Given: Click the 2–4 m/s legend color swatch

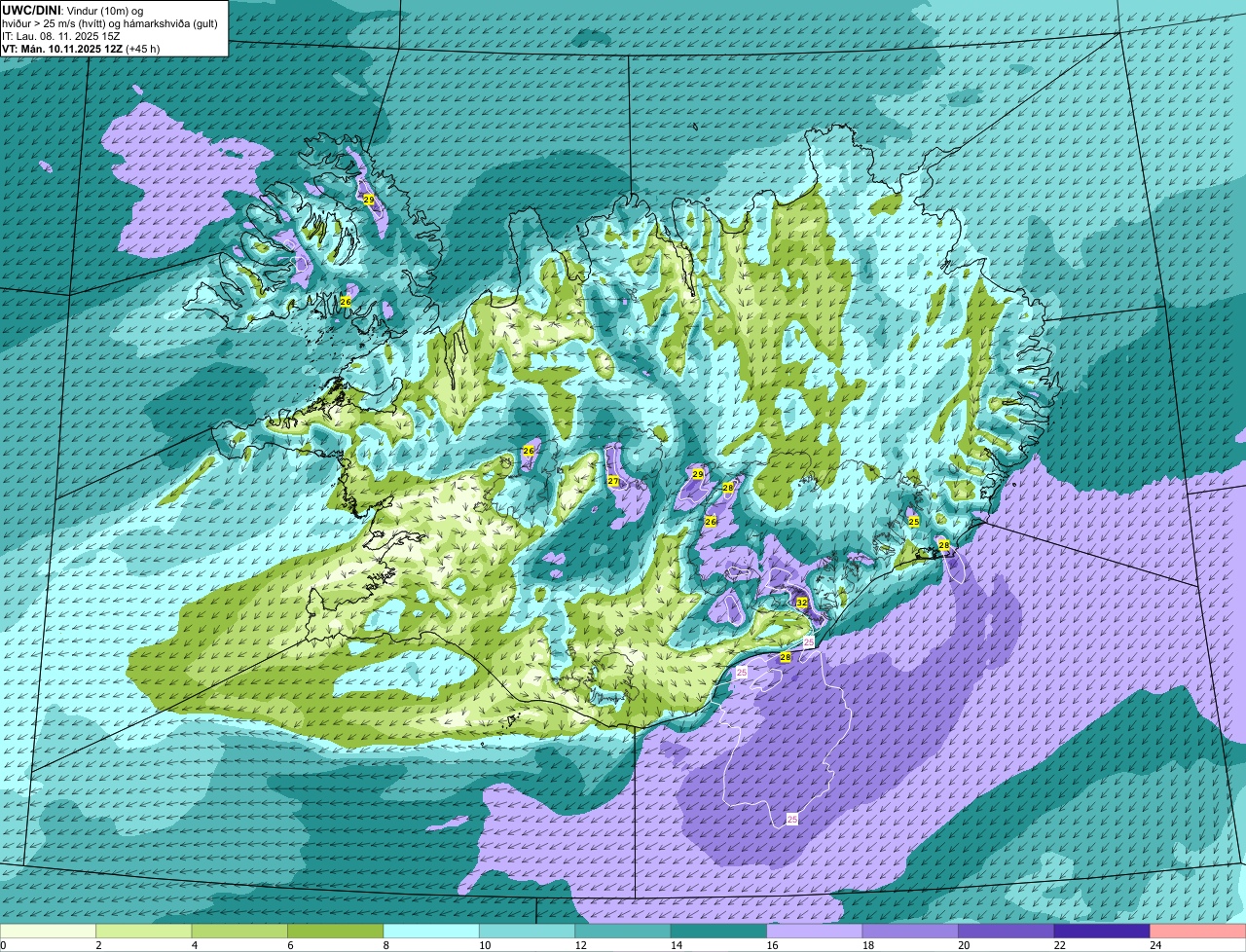Looking at the screenshot, I should tap(144, 931).
